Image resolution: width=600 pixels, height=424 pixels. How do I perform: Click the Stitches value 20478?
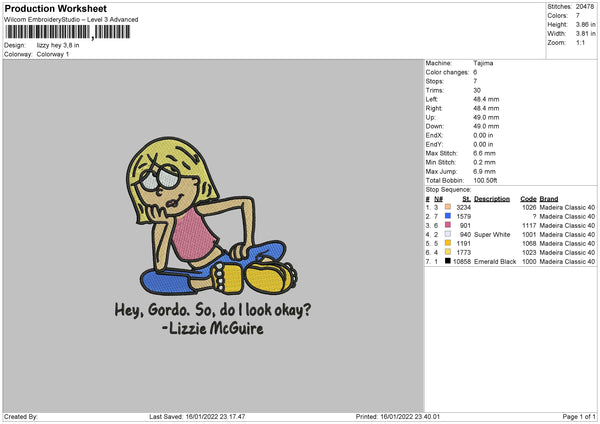pyautogui.click(x=585, y=7)
